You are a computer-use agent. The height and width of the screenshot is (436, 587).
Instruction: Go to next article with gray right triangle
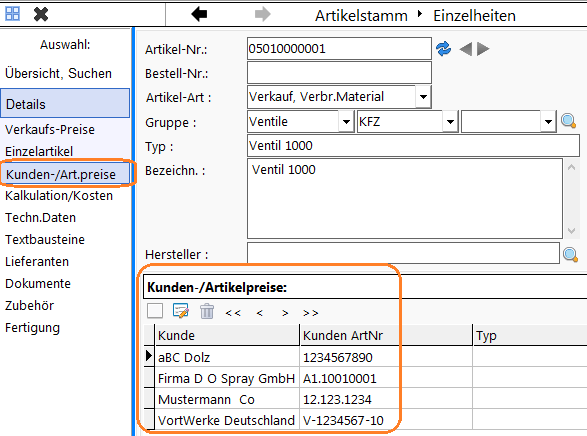pos(483,49)
